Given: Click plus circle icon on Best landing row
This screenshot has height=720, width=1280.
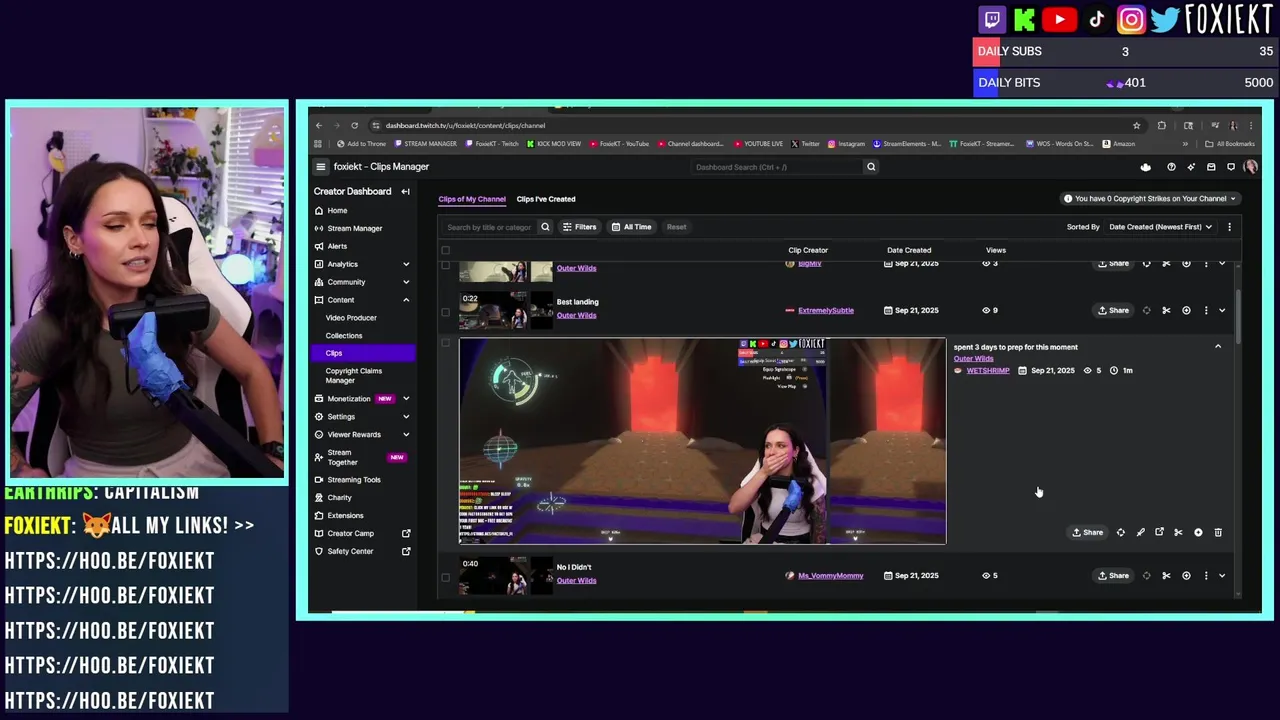Looking at the screenshot, I should 1186,311.
